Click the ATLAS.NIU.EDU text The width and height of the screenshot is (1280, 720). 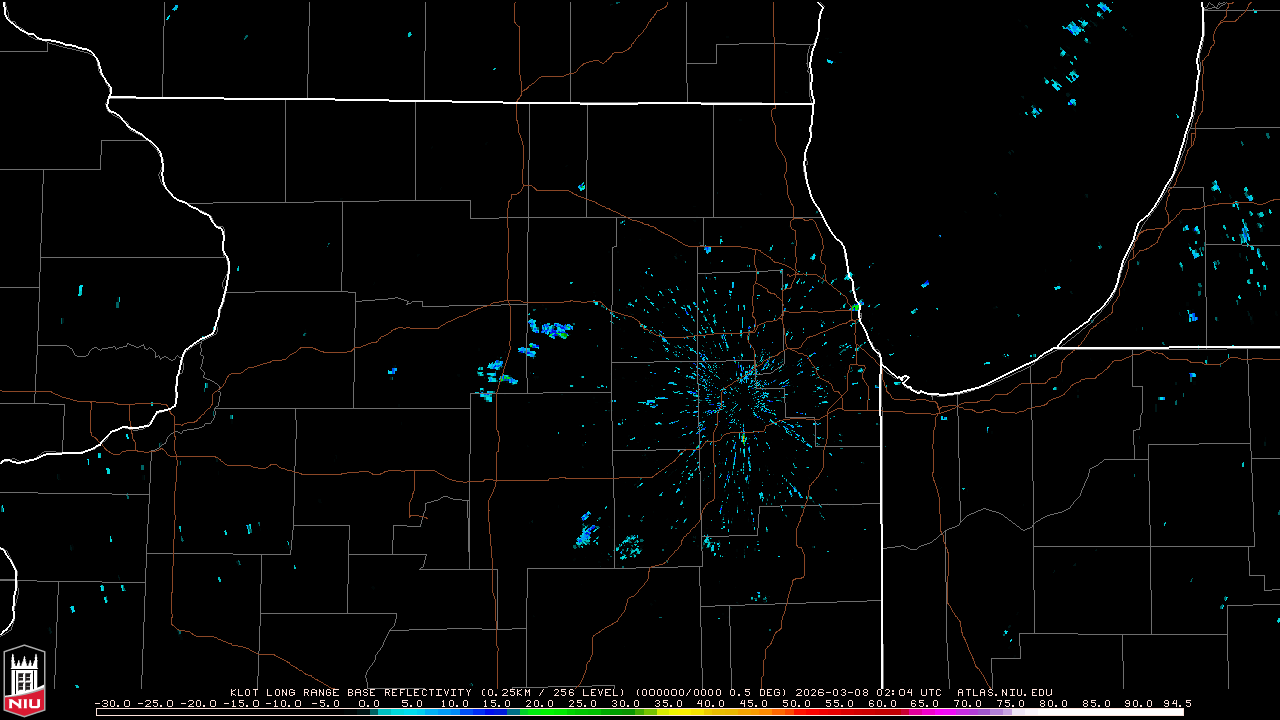(x=1005, y=692)
